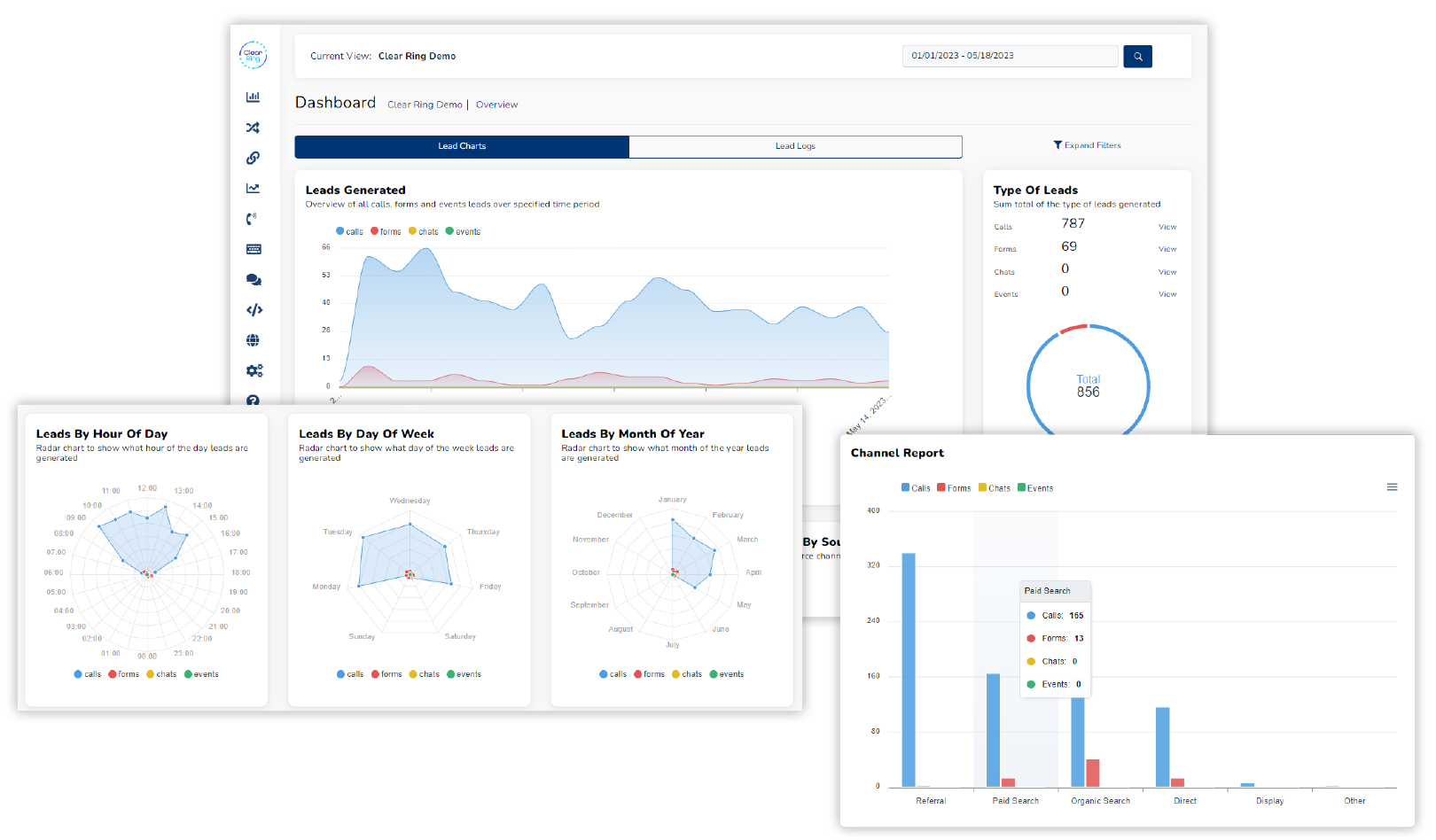This screenshot has height=840, width=1436.
Task: Click the keyboard sidebar icon
Action: pyautogui.click(x=254, y=249)
